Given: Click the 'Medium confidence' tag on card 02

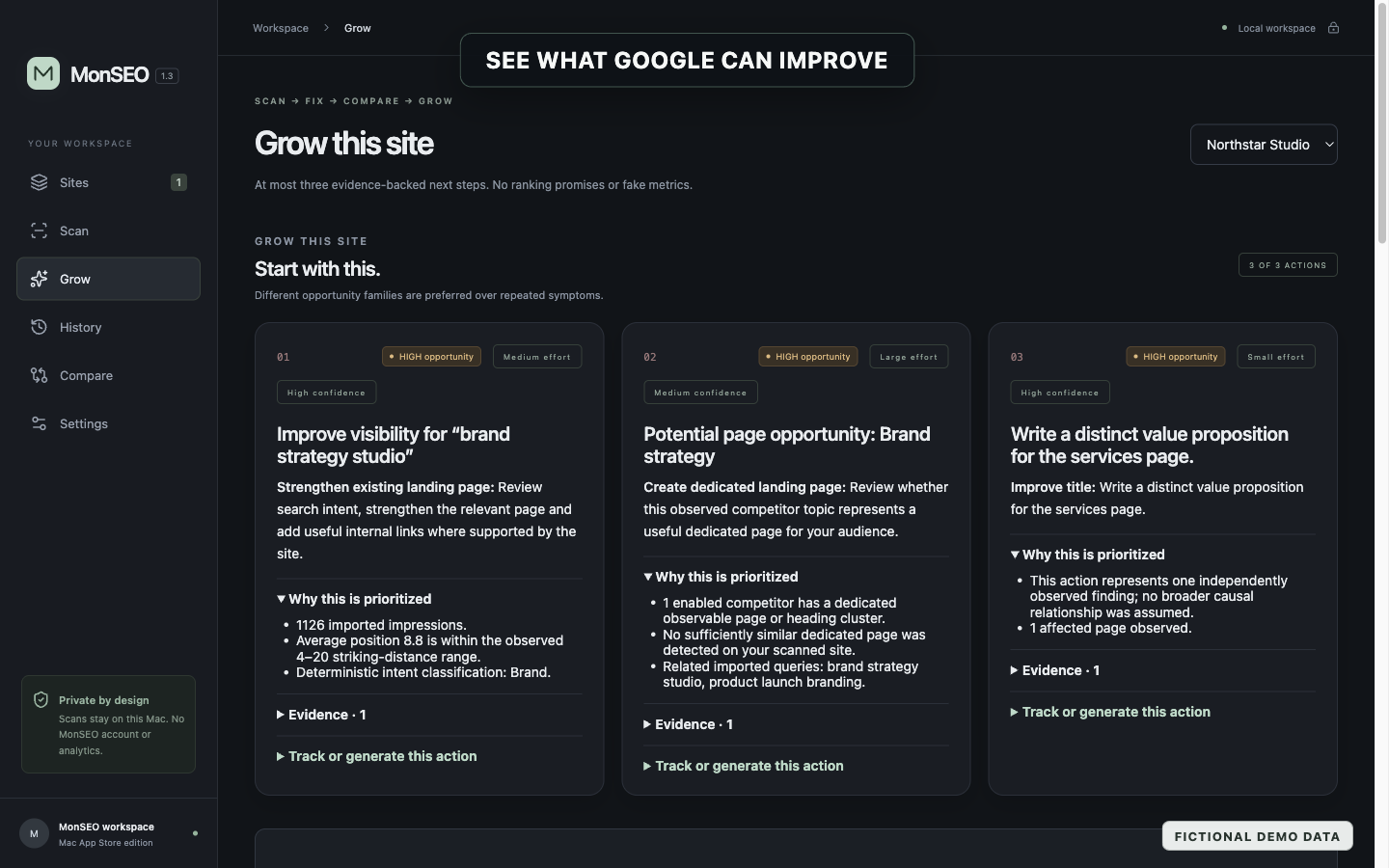Looking at the screenshot, I should (x=700, y=393).
